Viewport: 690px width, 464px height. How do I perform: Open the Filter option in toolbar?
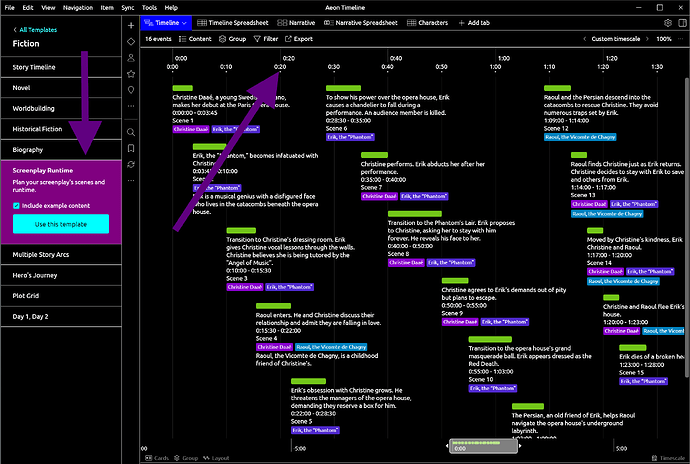click(x=265, y=38)
